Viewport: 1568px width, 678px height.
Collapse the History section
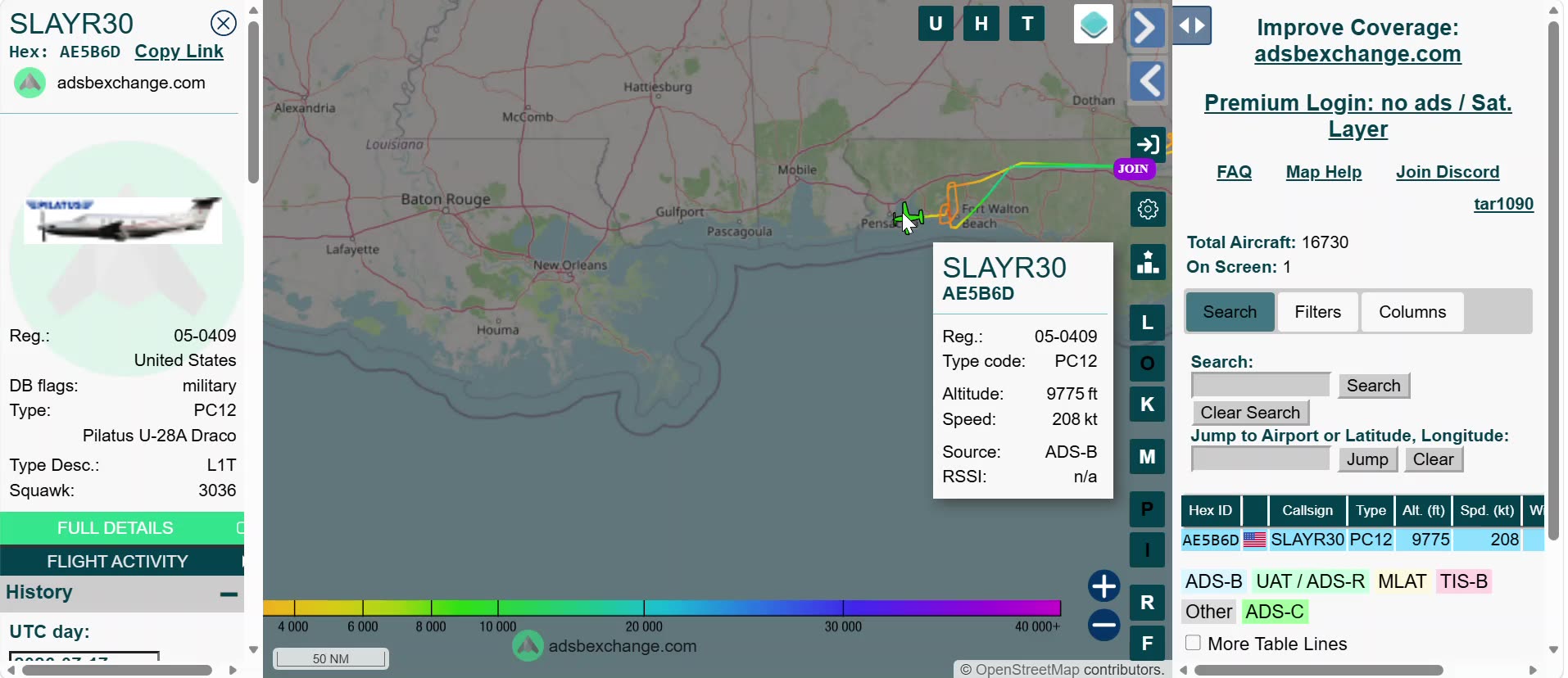pos(229,594)
